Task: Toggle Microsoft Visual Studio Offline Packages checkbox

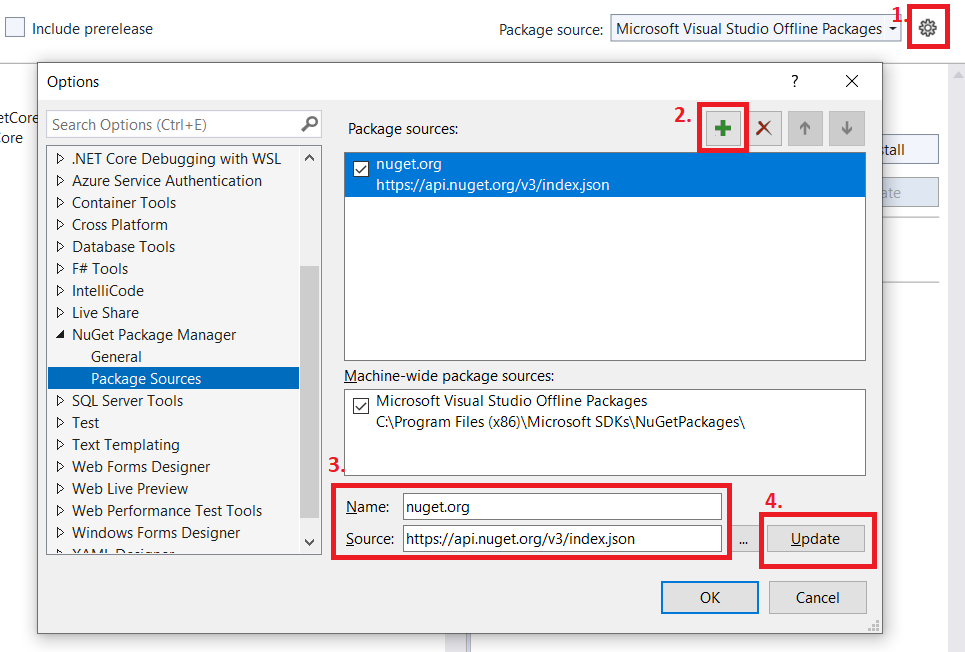Action: point(361,406)
